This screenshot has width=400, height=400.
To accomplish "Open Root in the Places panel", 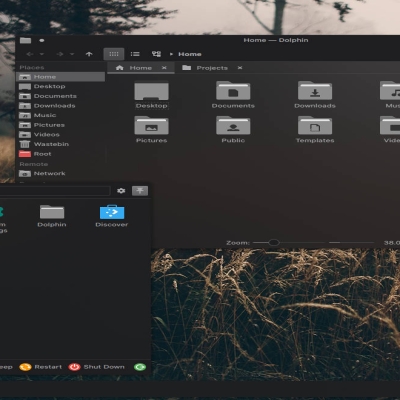I will click(x=61, y=154).
